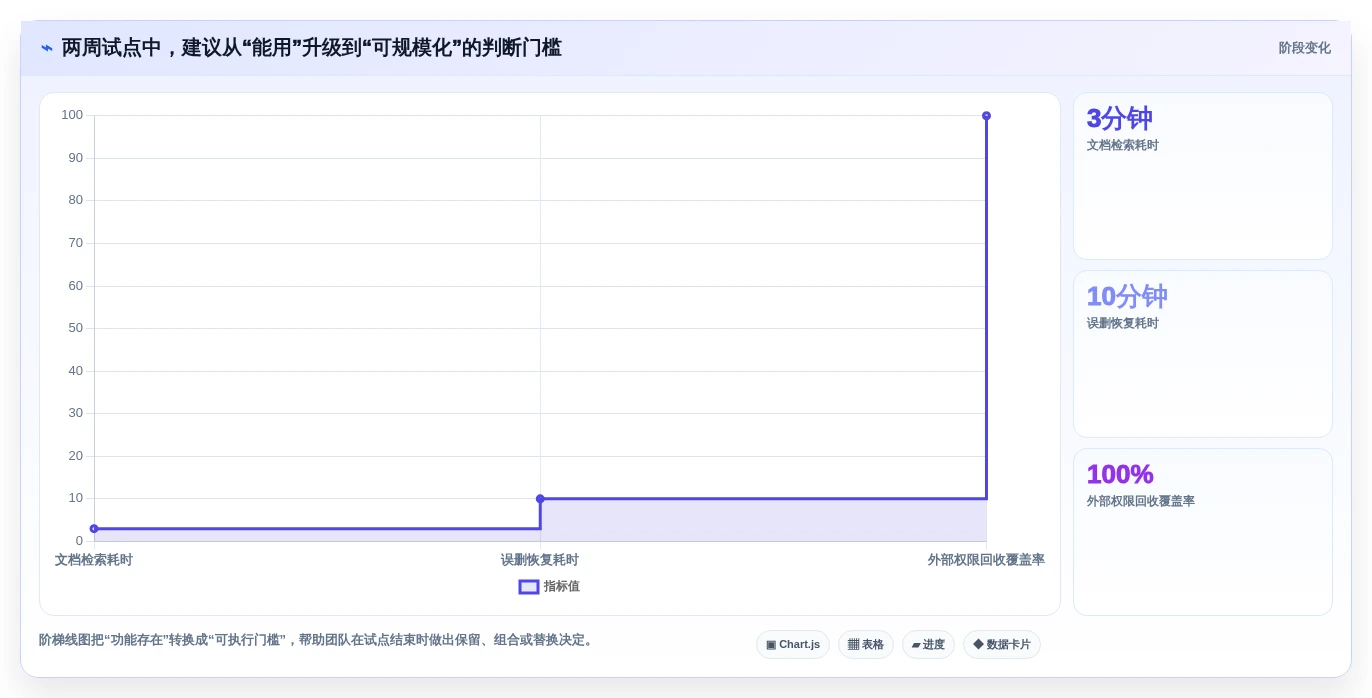Click the 10分钟 value text

click(1127, 297)
